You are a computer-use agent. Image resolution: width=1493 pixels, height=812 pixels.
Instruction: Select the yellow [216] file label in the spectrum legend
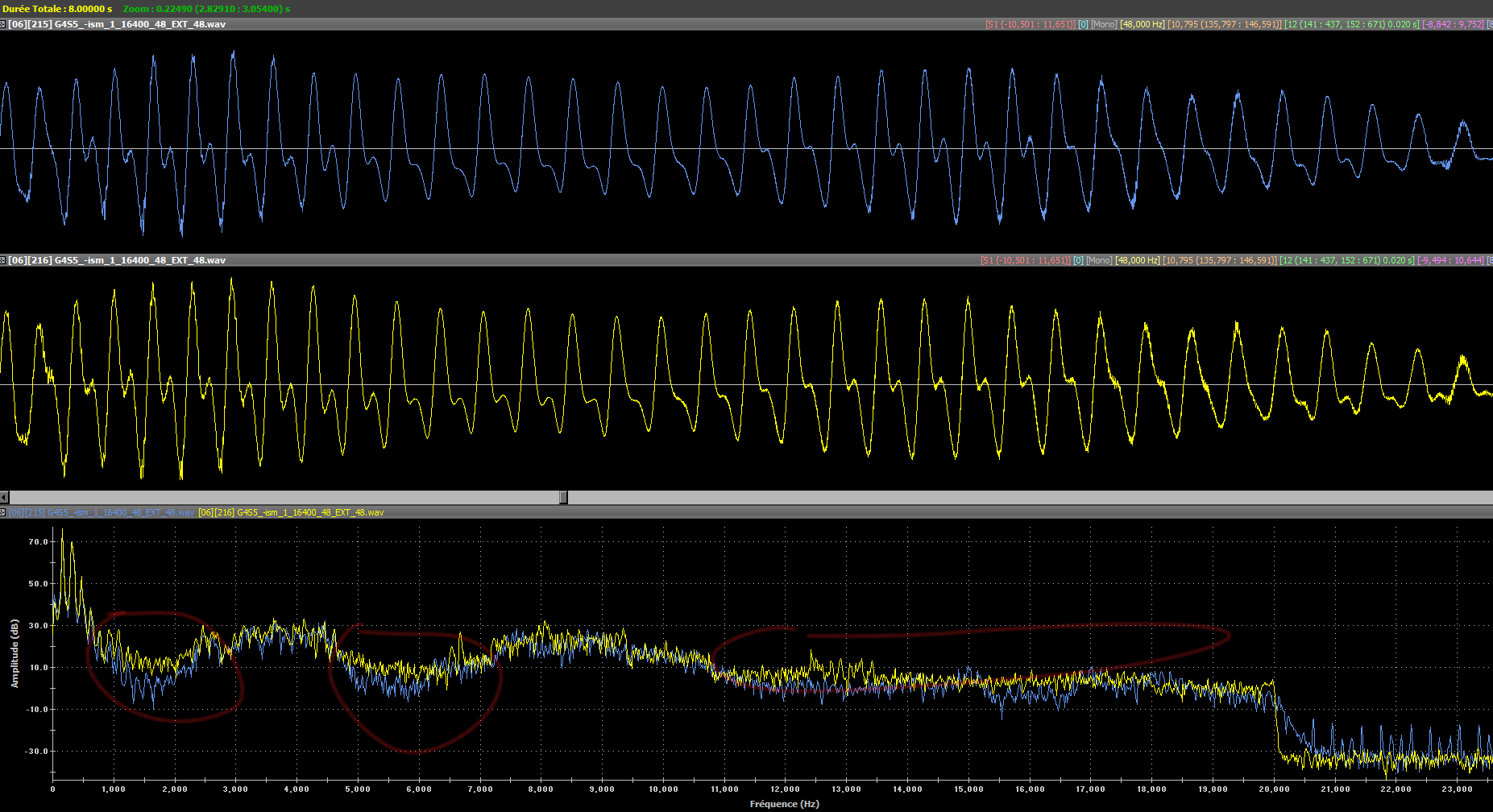click(291, 512)
